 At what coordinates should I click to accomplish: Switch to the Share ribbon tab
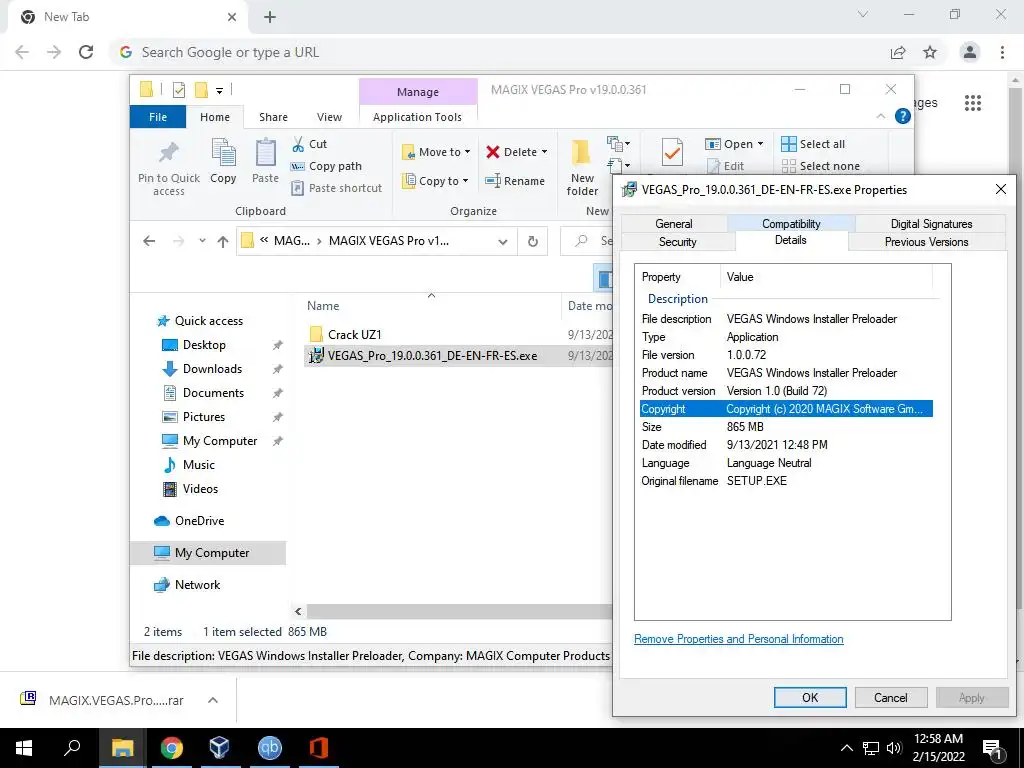coord(273,117)
